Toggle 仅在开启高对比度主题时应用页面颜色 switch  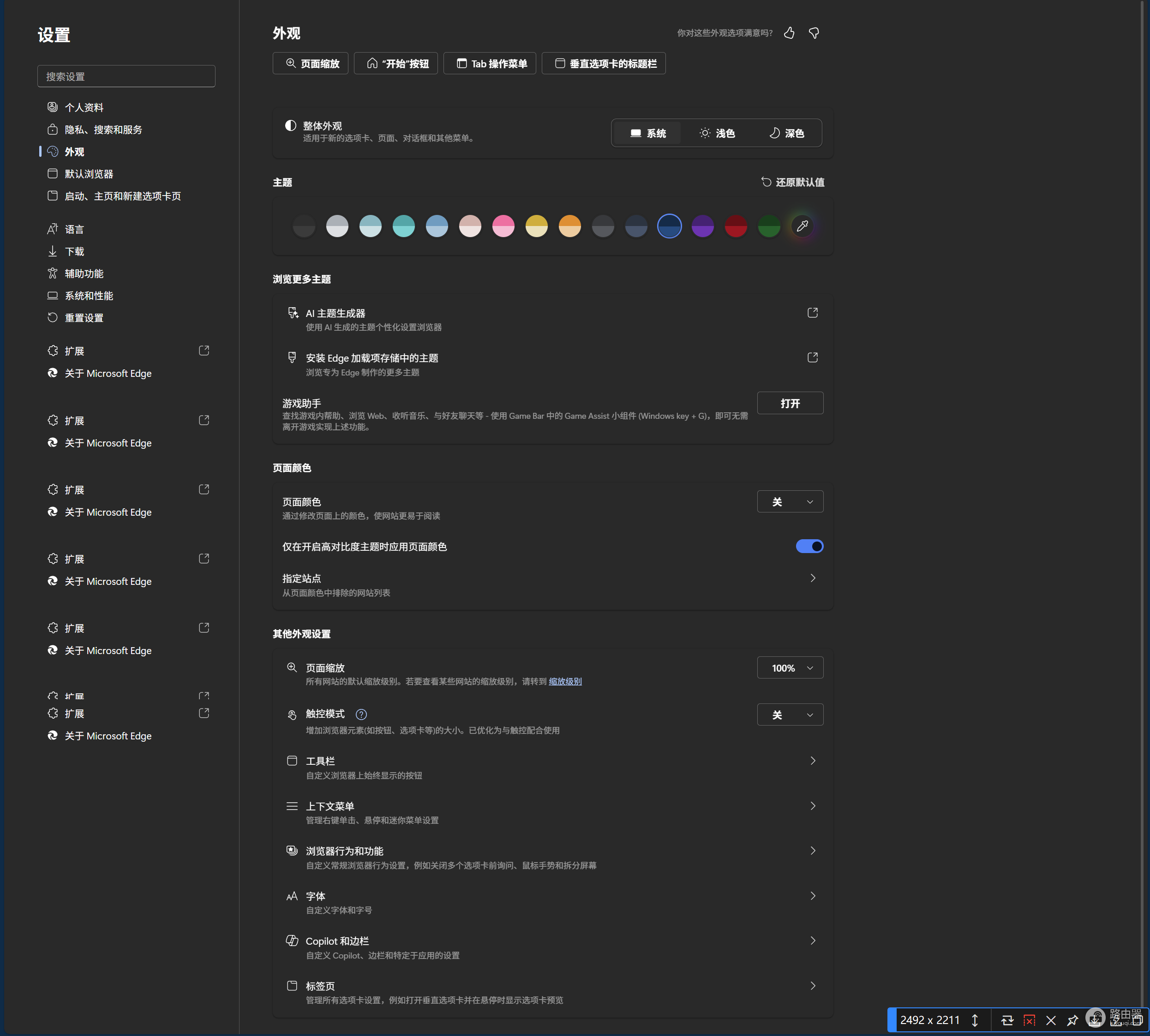pyautogui.click(x=809, y=547)
